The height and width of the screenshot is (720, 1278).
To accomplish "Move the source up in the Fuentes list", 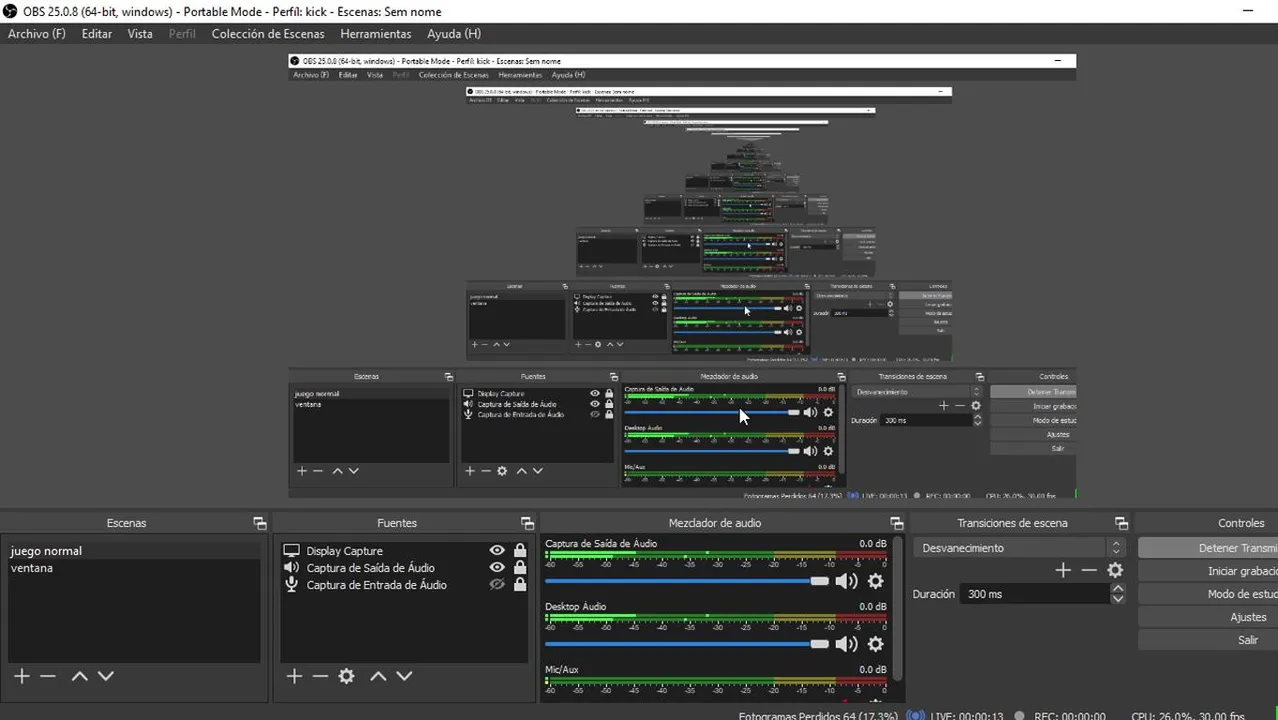I will click(x=378, y=676).
